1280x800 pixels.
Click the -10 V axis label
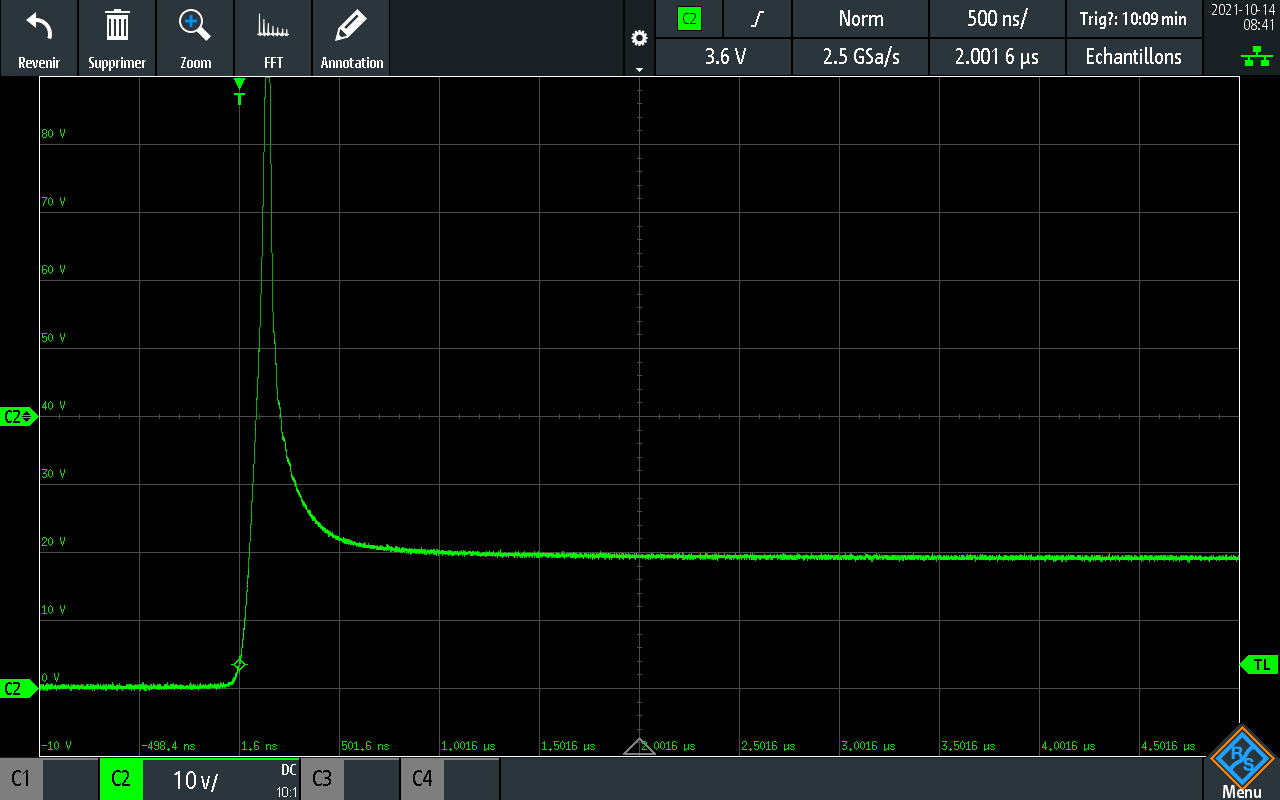[55, 746]
